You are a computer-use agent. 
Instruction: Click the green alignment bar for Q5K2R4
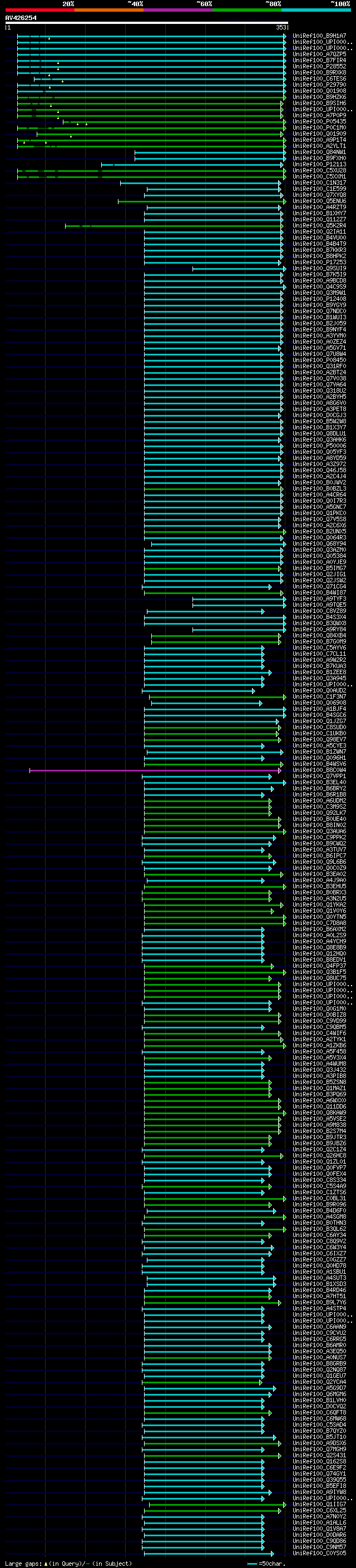tap(175, 225)
